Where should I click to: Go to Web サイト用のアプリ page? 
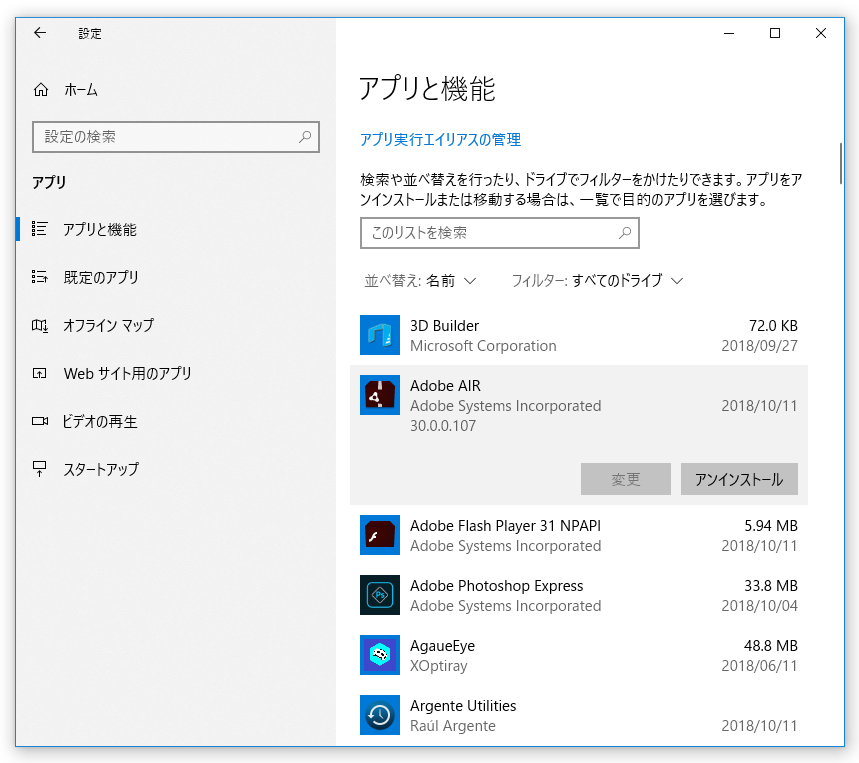pyautogui.click(x=128, y=374)
